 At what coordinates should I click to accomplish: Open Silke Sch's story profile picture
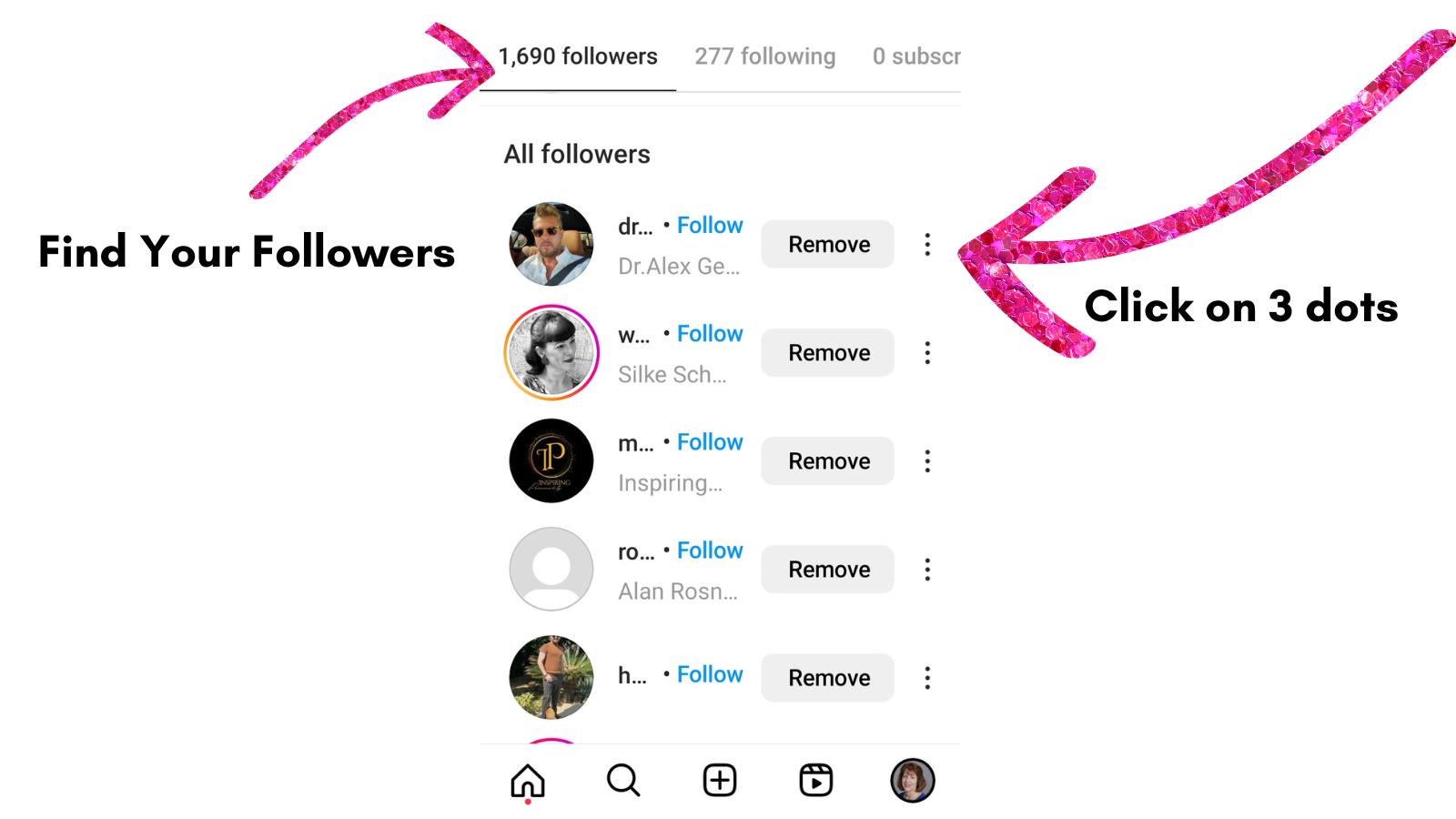(551, 353)
